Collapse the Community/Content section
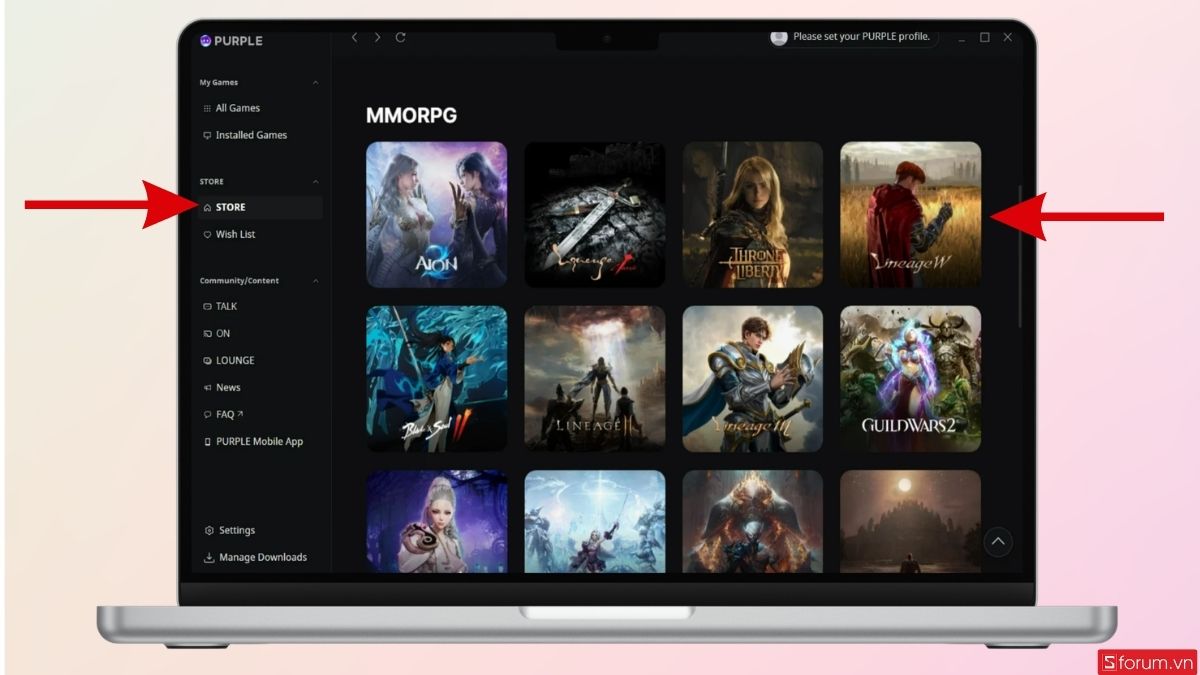 pos(316,281)
